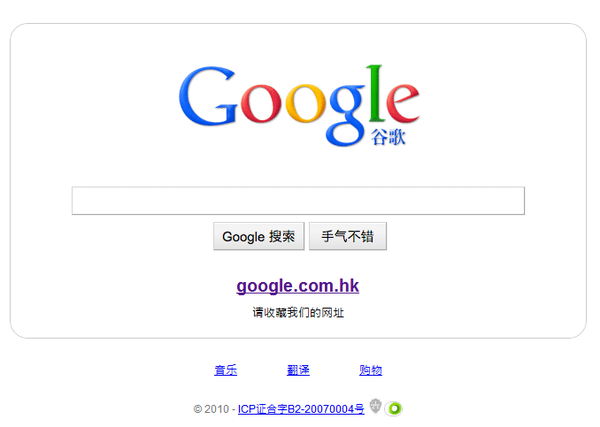Screen dimensions: 600x427
Task: Click the 手气不错 lucky button
Action: (x=348, y=236)
